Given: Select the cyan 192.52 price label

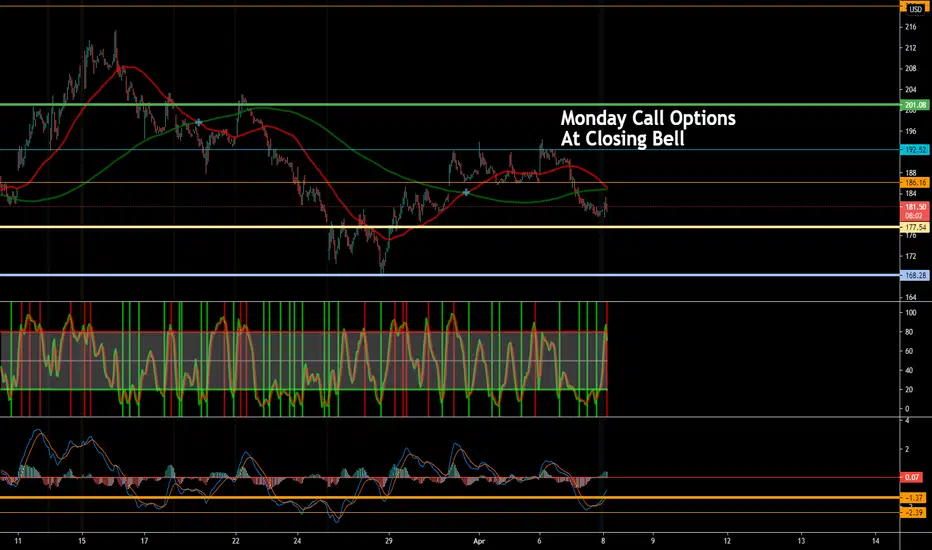Looking at the screenshot, I should tap(915, 150).
